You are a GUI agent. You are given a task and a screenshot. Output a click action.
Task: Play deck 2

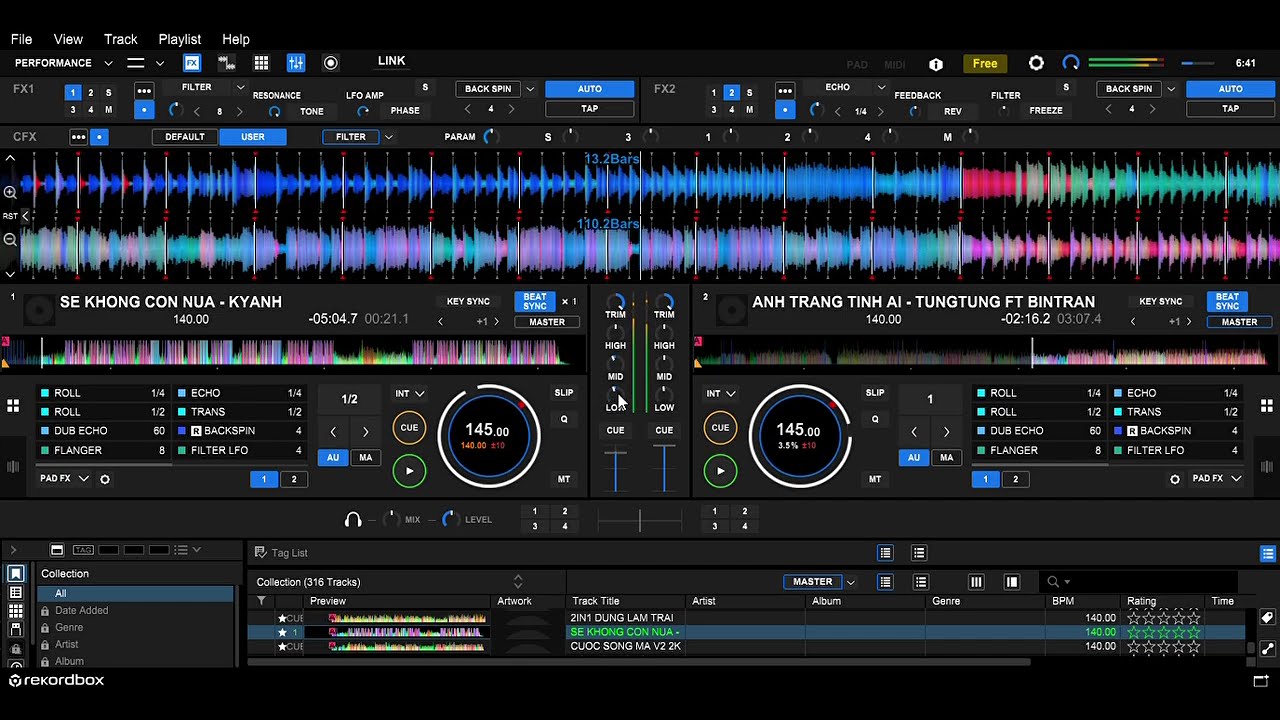(720, 471)
